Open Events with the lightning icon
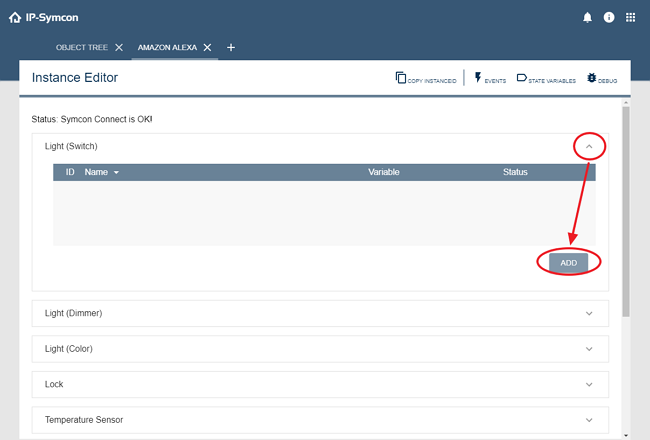The height and width of the screenshot is (440, 650). point(478,78)
